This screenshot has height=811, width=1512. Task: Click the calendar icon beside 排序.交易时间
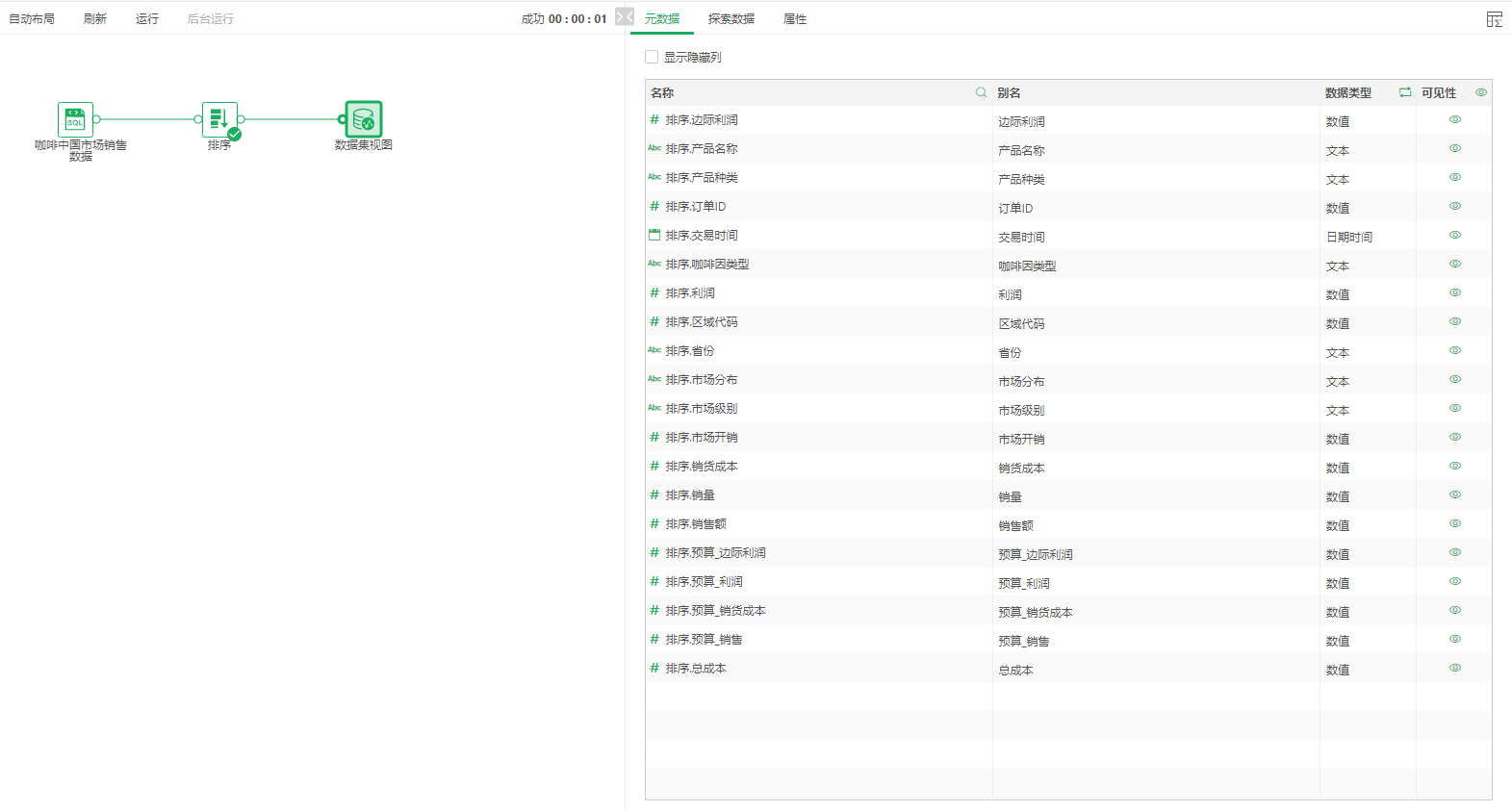tap(654, 235)
